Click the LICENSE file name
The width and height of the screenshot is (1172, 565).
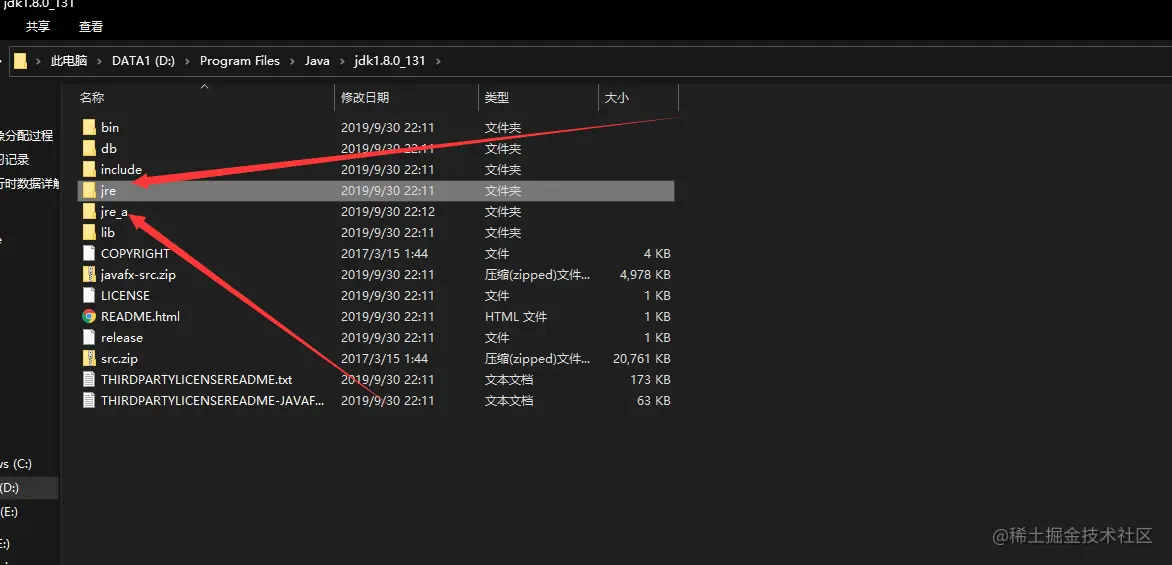126,295
